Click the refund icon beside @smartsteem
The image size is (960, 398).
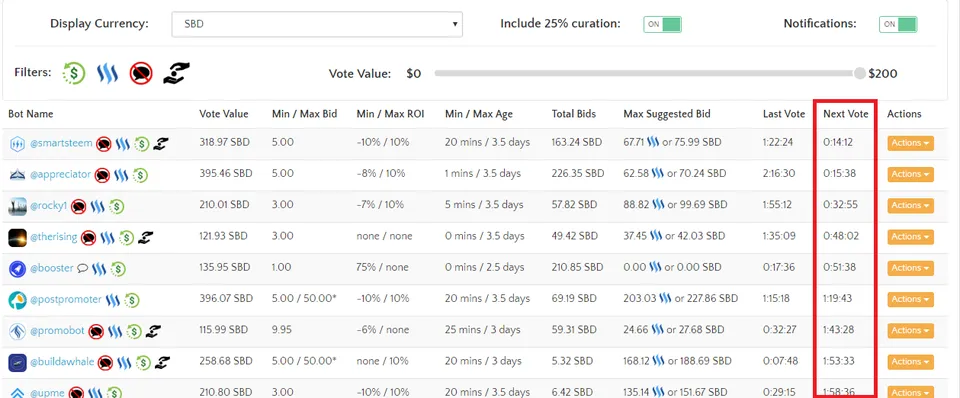141,144
